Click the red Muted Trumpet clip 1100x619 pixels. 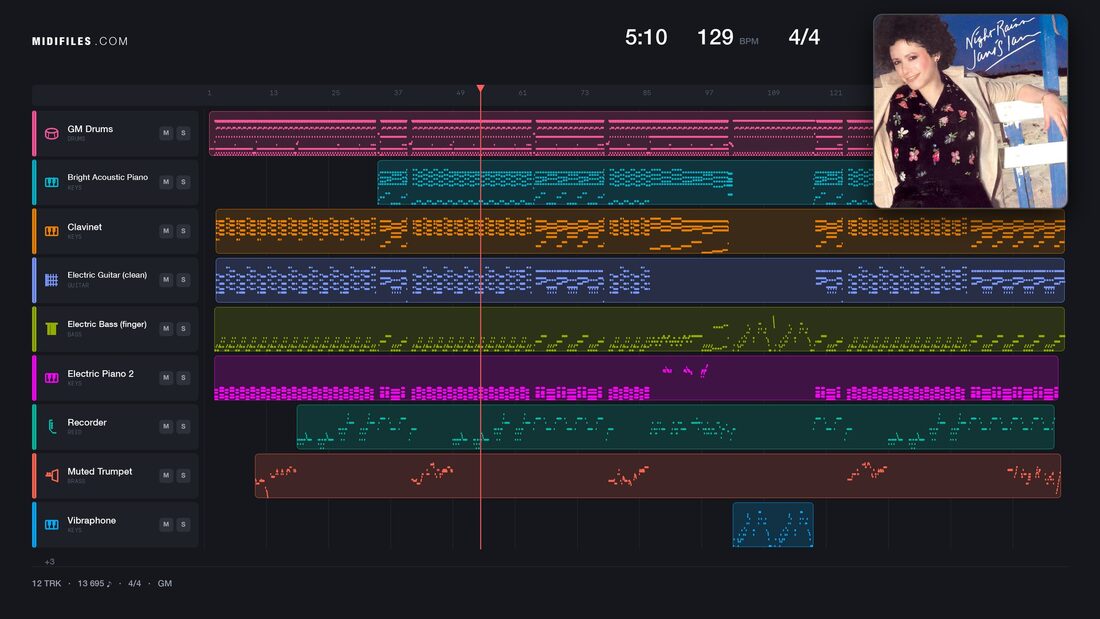[657, 476]
